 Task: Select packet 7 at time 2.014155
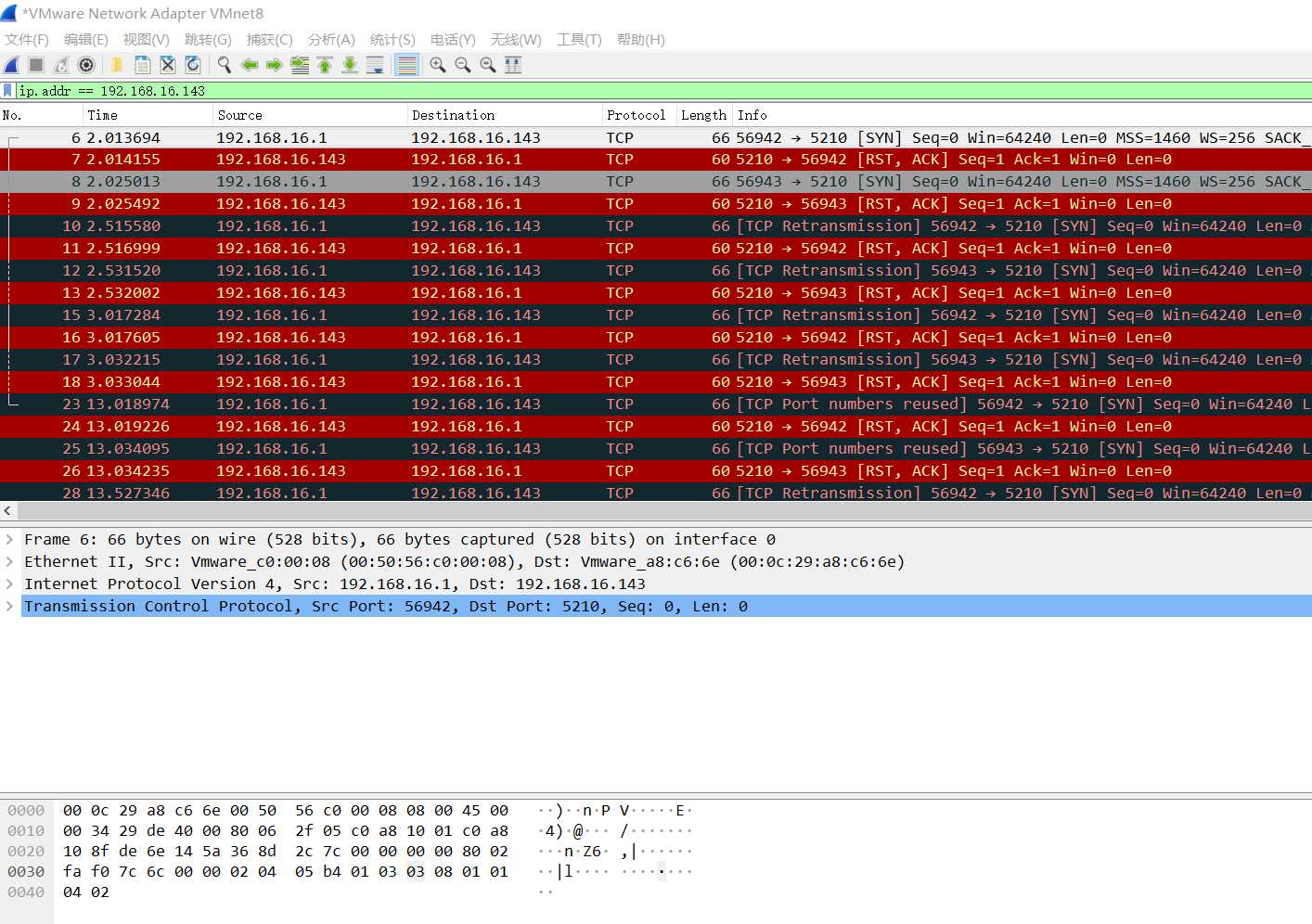(656, 160)
